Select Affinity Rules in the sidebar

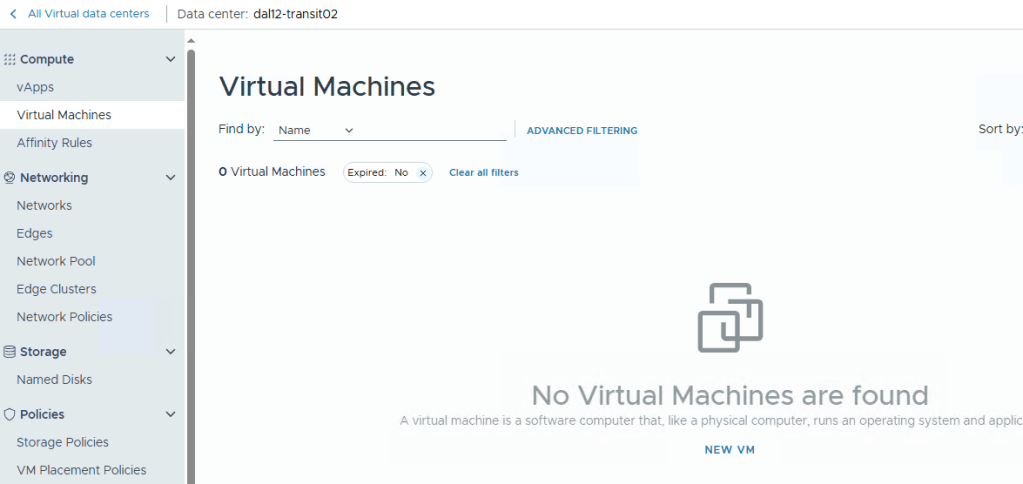click(x=54, y=143)
